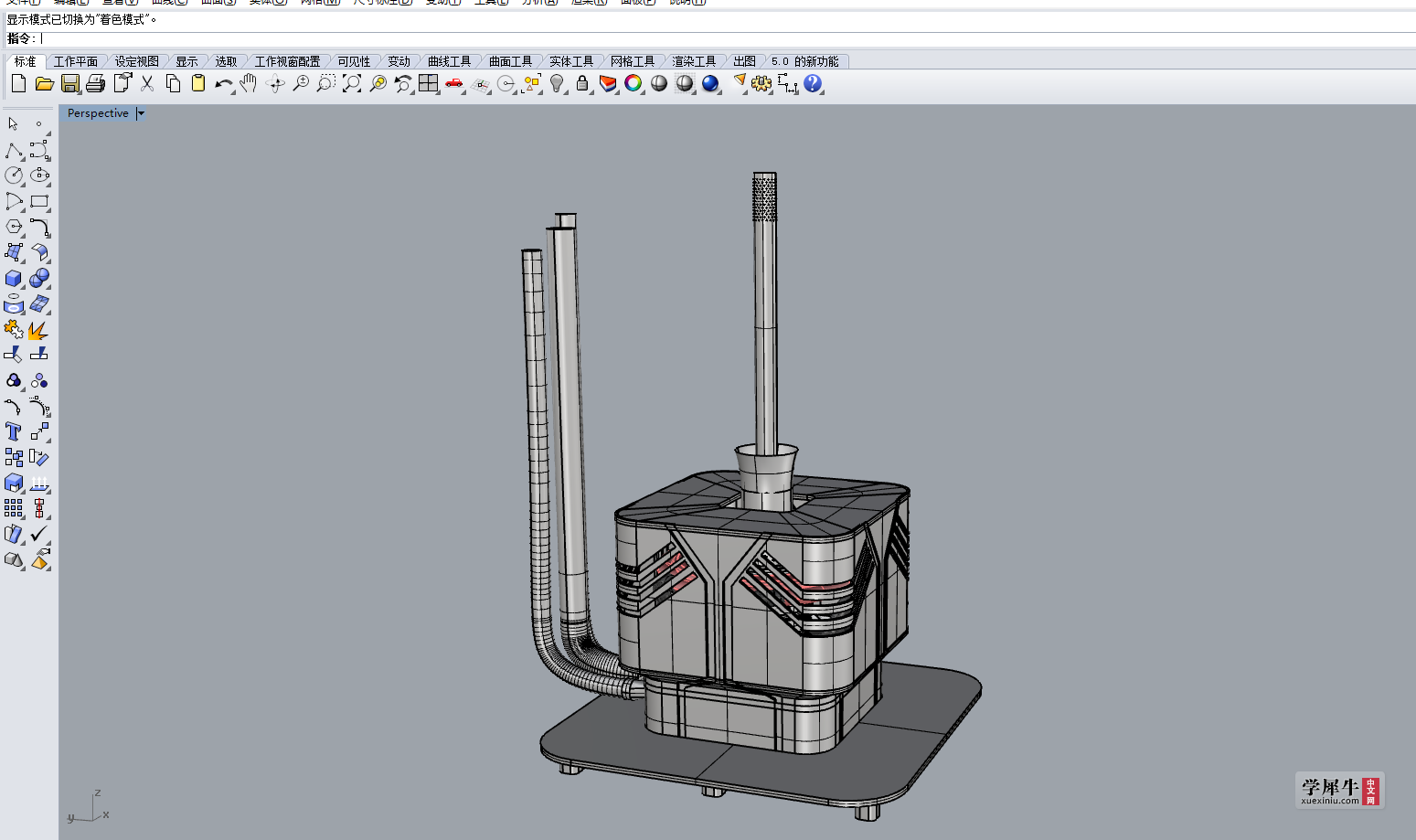The height and width of the screenshot is (840, 1416).
Task: Click the Check mark tool in sidebar
Action: pyautogui.click(x=39, y=534)
